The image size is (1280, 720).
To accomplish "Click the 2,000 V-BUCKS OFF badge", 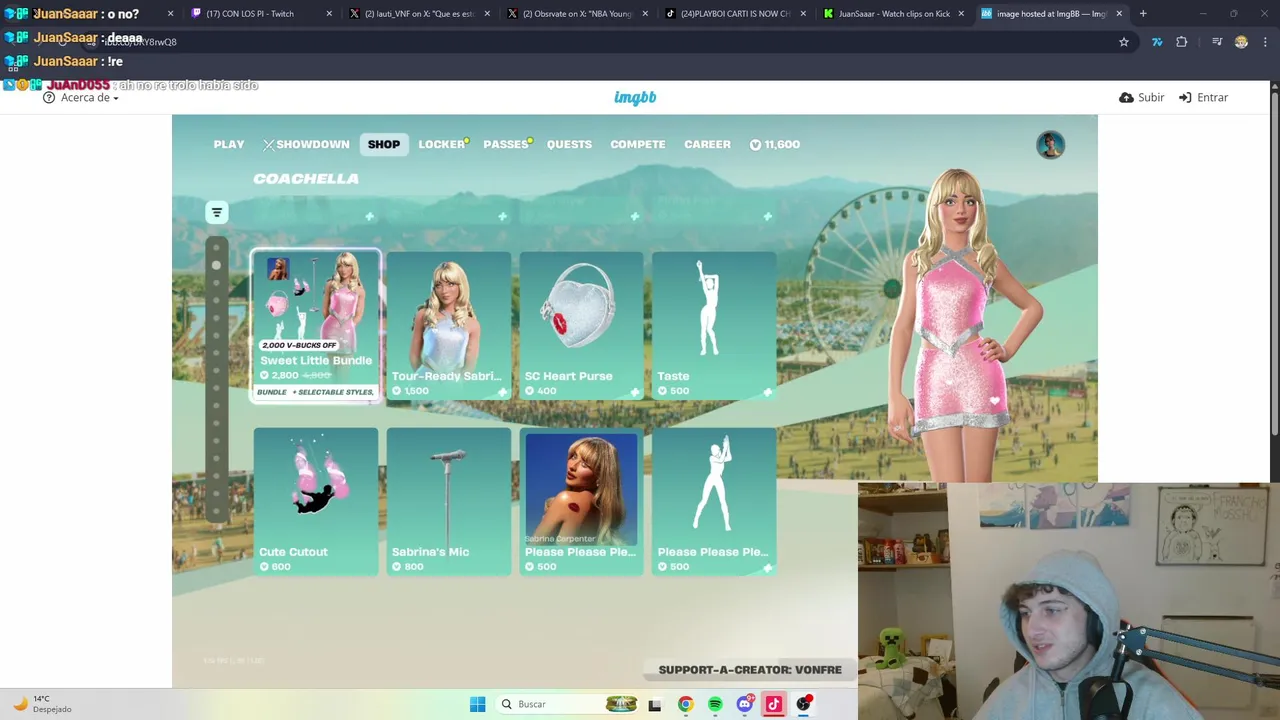I will click(299, 345).
